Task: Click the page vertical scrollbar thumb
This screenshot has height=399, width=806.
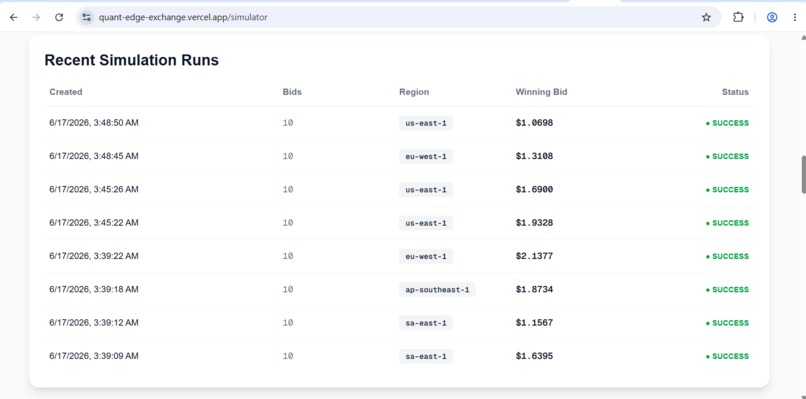Action: point(803,175)
